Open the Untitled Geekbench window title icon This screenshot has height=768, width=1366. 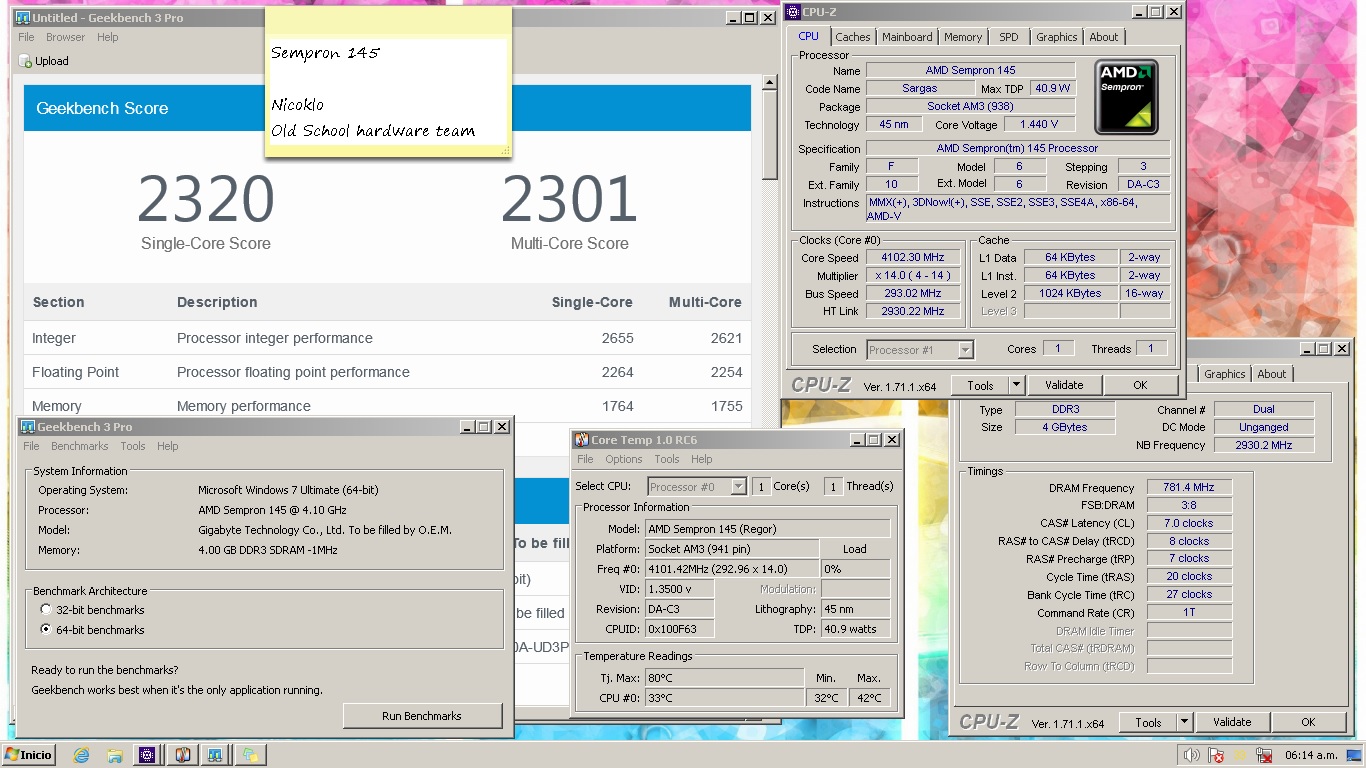pos(23,18)
